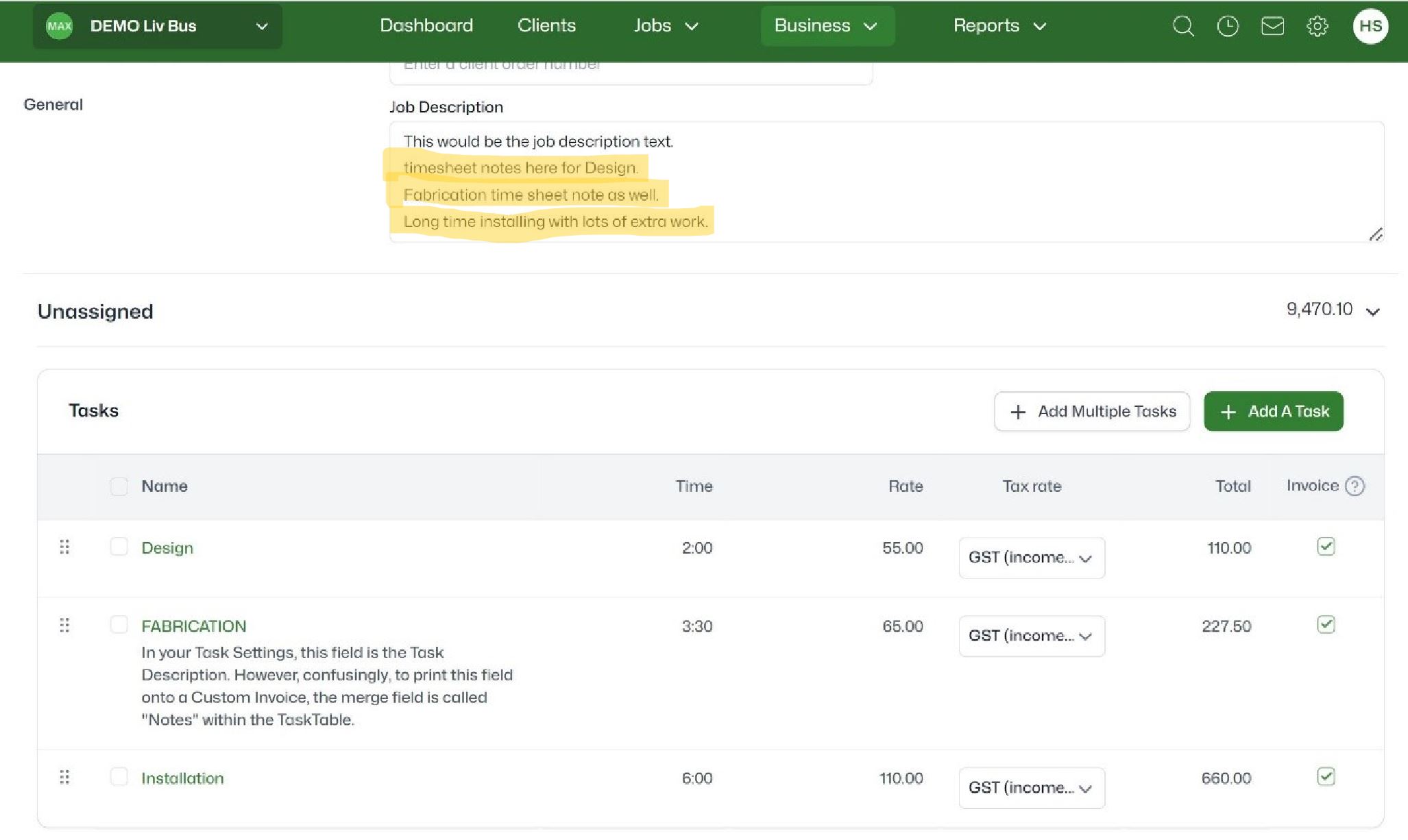
Task: Click the Name column header
Action: (x=165, y=486)
